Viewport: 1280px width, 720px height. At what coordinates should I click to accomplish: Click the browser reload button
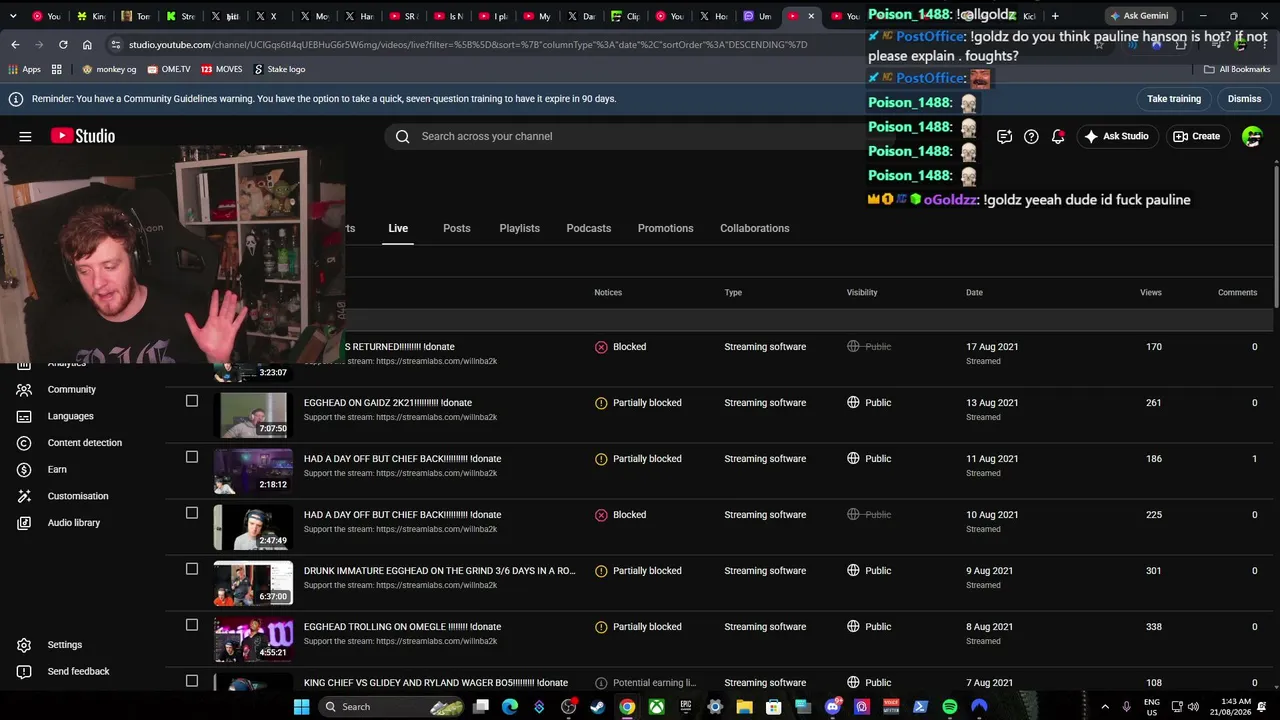point(63,45)
